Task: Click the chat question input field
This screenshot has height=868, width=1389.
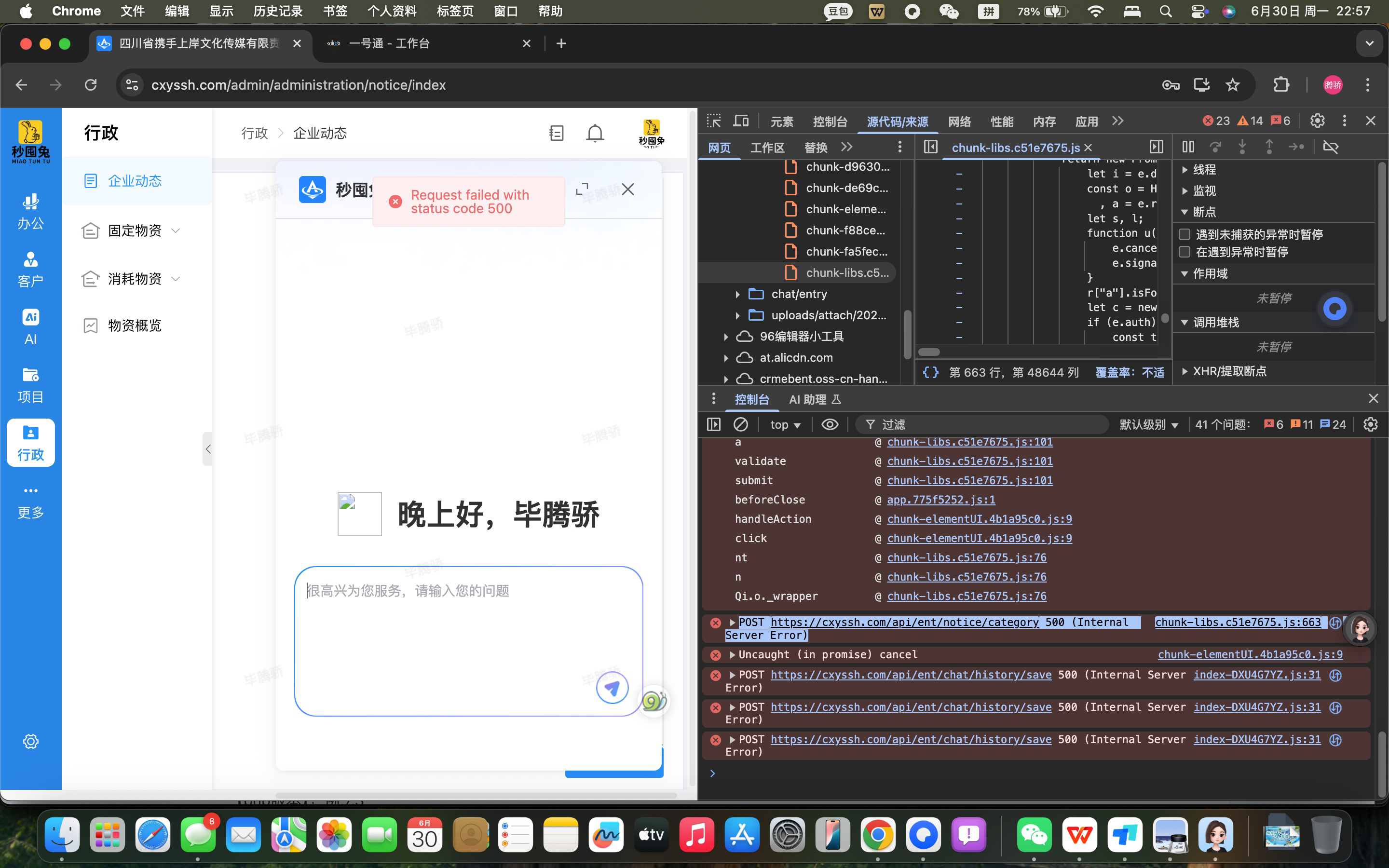Action: [x=468, y=641]
